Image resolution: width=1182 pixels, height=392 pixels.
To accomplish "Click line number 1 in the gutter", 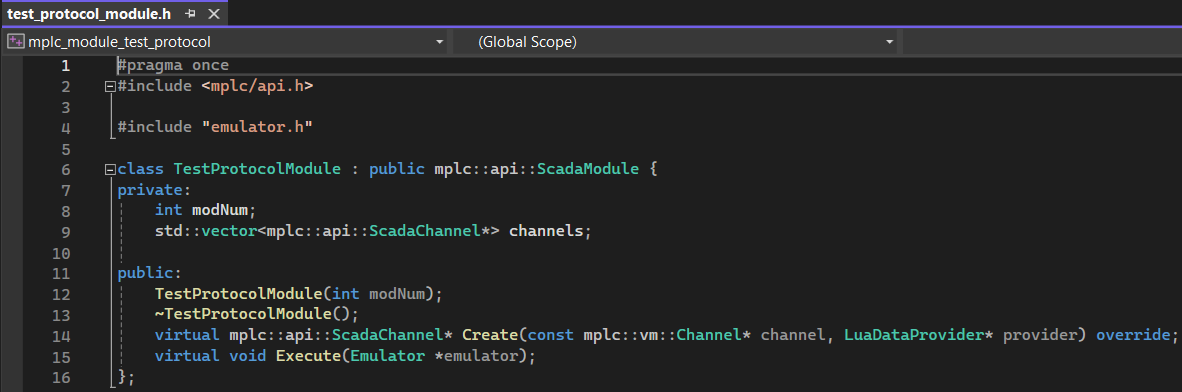I will pyautogui.click(x=66, y=66).
